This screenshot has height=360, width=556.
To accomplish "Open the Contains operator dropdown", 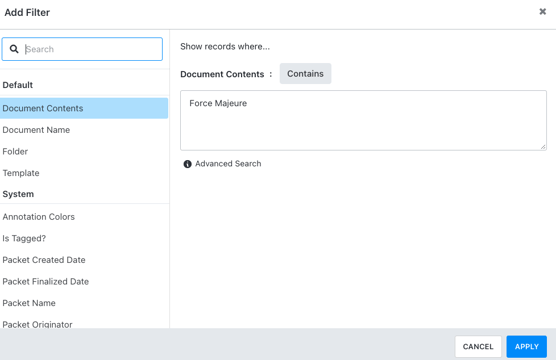I will coord(305,73).
